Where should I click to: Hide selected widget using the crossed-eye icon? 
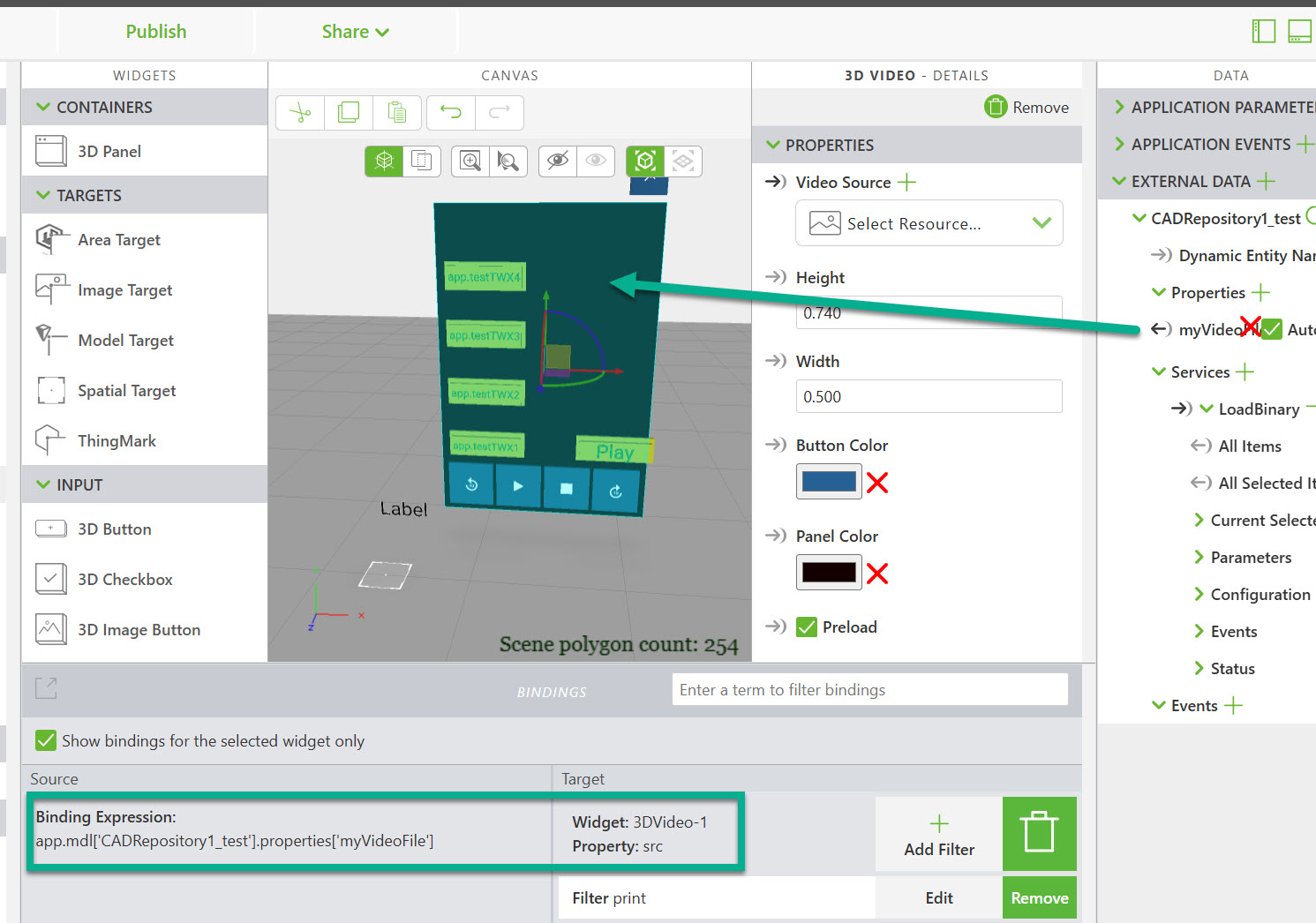(x=557, y=161)
